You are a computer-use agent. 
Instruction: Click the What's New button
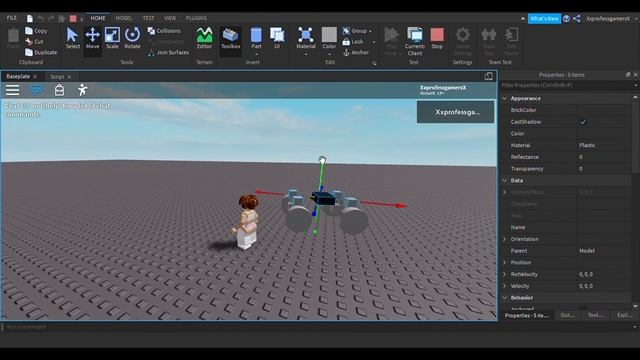pos(544,18)
